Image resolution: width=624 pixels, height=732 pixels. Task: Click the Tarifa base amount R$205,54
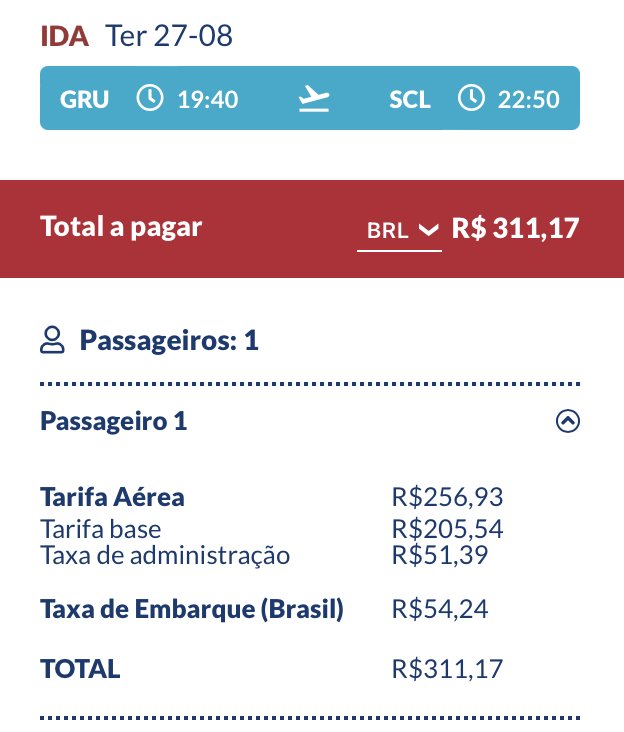click(x=447, y=529)
